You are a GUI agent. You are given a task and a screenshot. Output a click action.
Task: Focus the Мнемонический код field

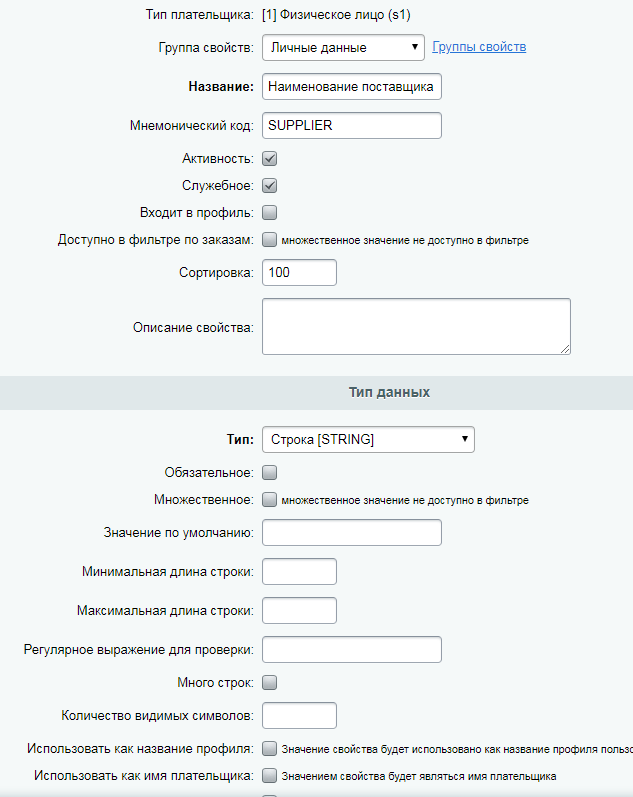(x=351, y=126)
